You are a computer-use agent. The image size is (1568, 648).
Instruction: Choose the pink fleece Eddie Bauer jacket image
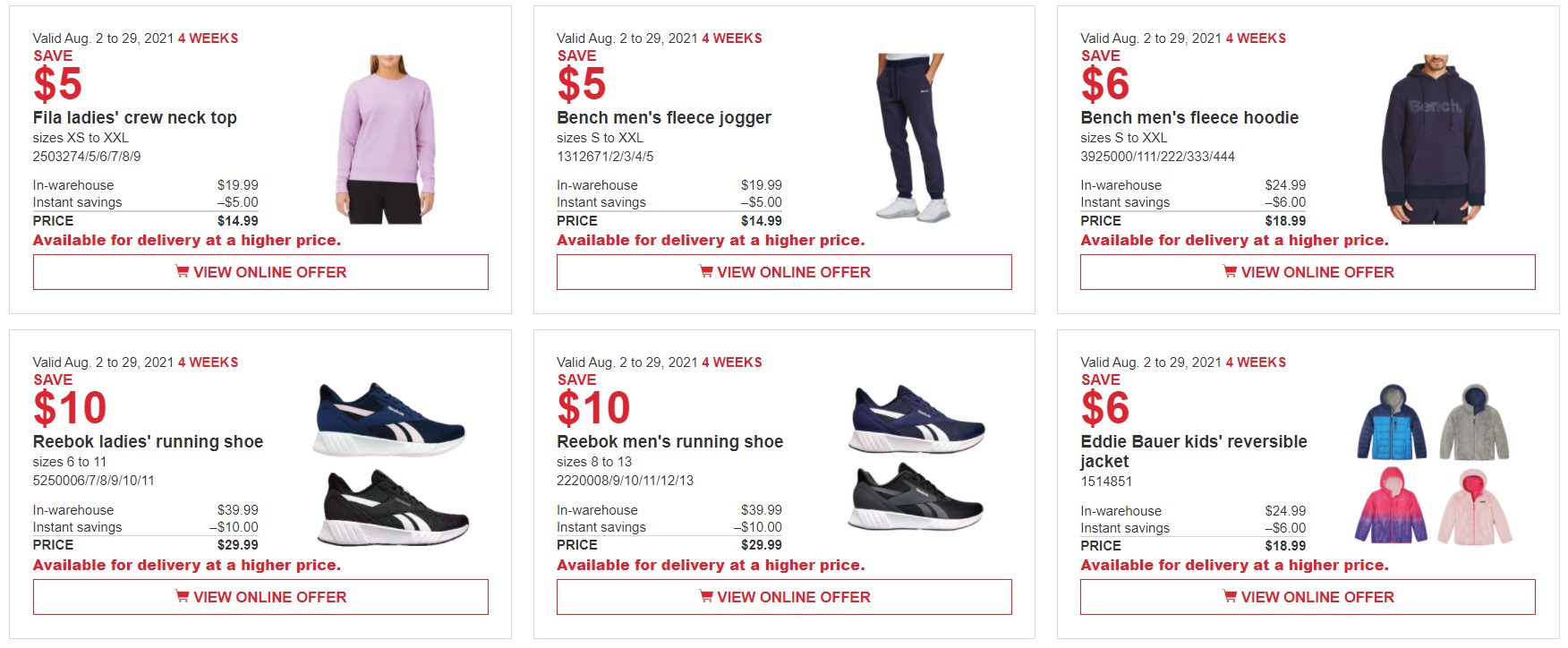1474,507
